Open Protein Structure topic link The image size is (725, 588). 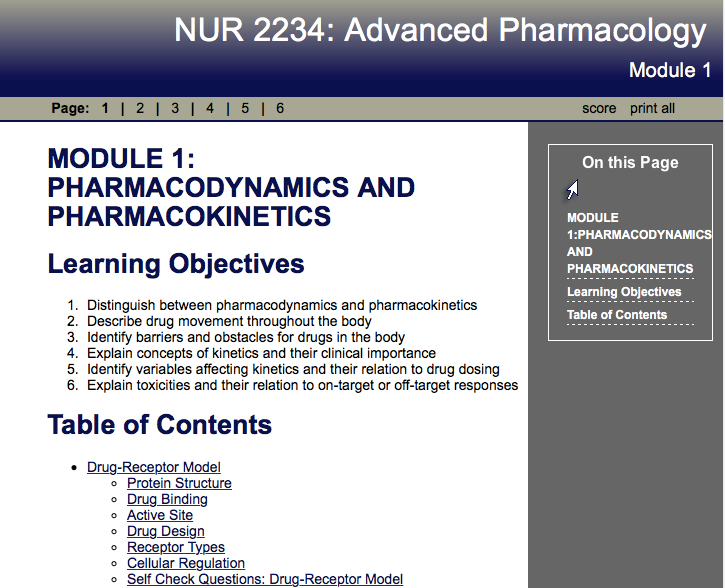(179, 483)
